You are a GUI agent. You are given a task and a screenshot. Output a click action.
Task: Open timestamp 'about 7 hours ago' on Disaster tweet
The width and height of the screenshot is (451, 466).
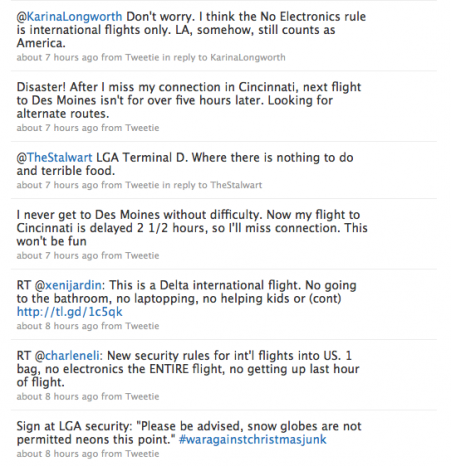click(x=57, y=128)
